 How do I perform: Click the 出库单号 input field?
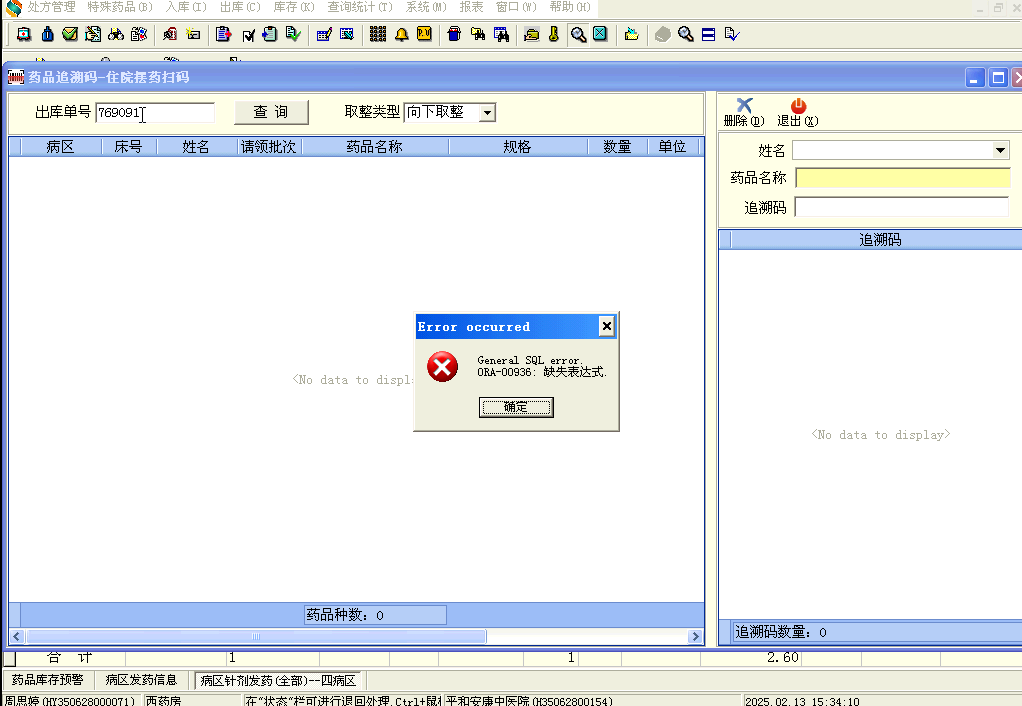click(x=155, y=113)
